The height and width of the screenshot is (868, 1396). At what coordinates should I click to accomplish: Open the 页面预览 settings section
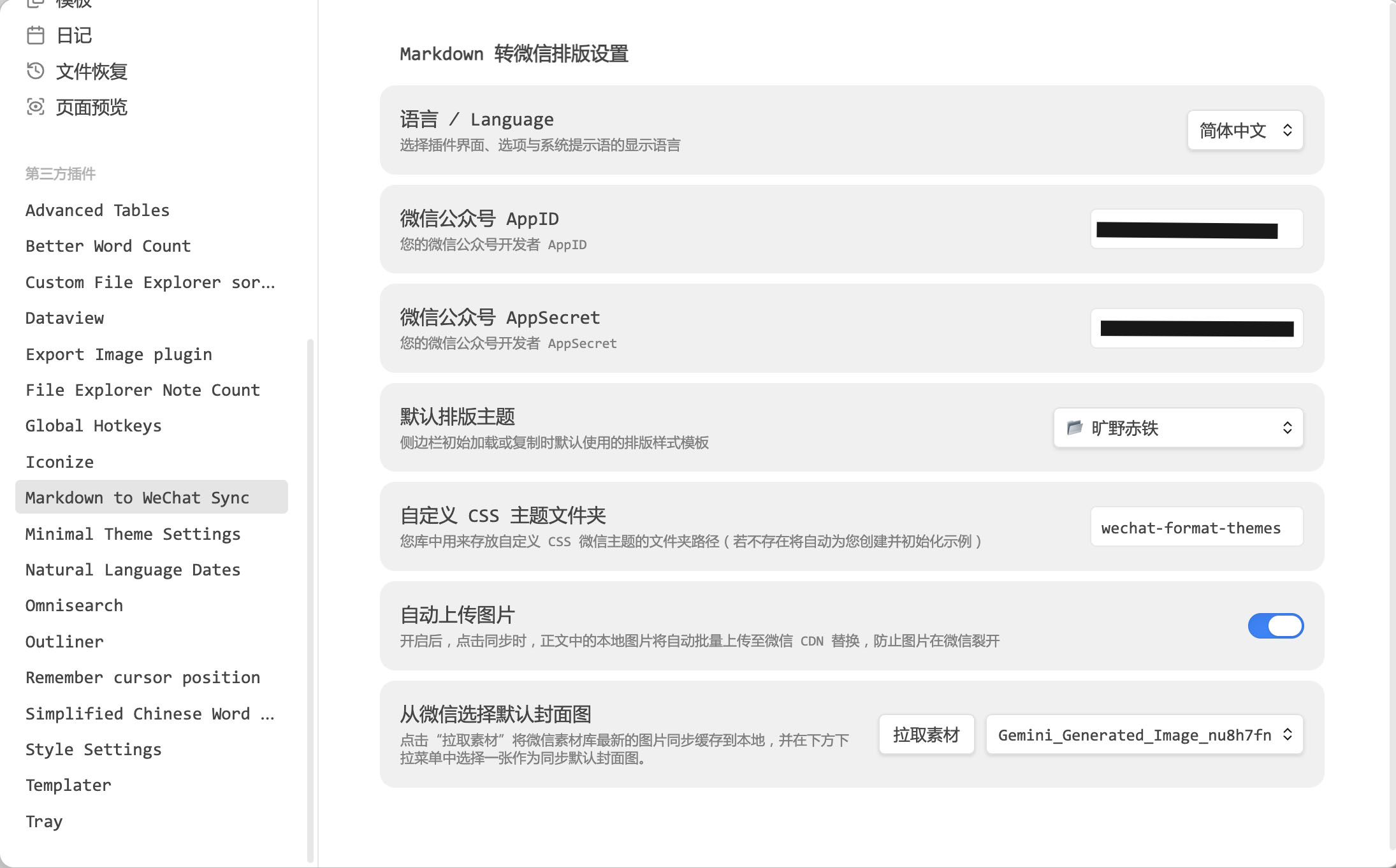[x=152, y=107]
